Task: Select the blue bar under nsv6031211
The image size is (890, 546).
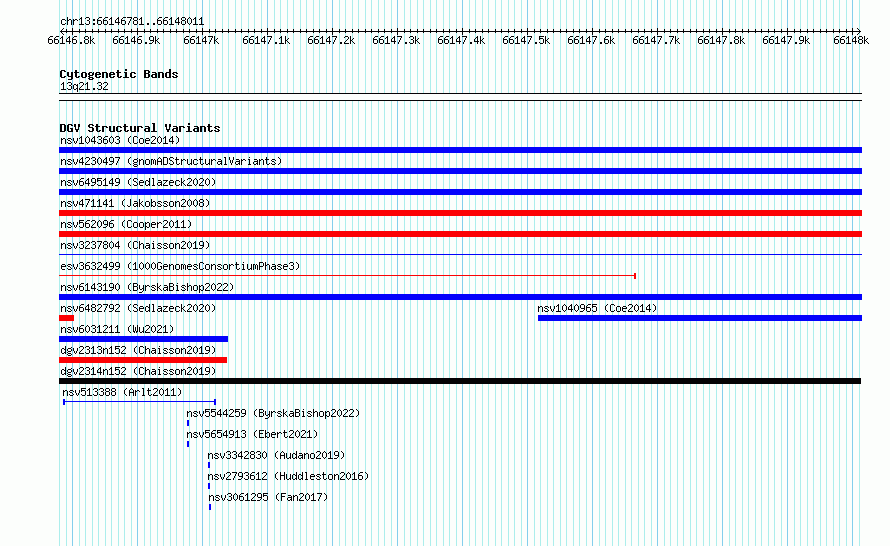Action: tap(144, 339)
